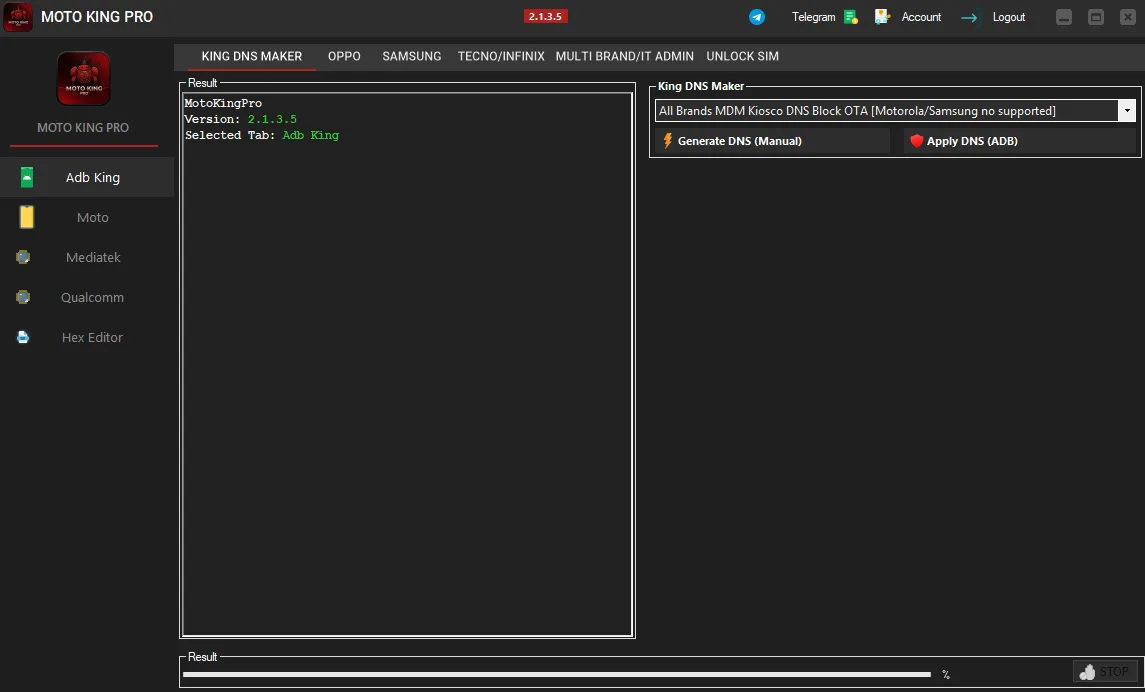Image resolution: width=1145 pixels, height=692 pixels.
Task: Open the Hex Editor sidebar section
Action: coord(87,337)
